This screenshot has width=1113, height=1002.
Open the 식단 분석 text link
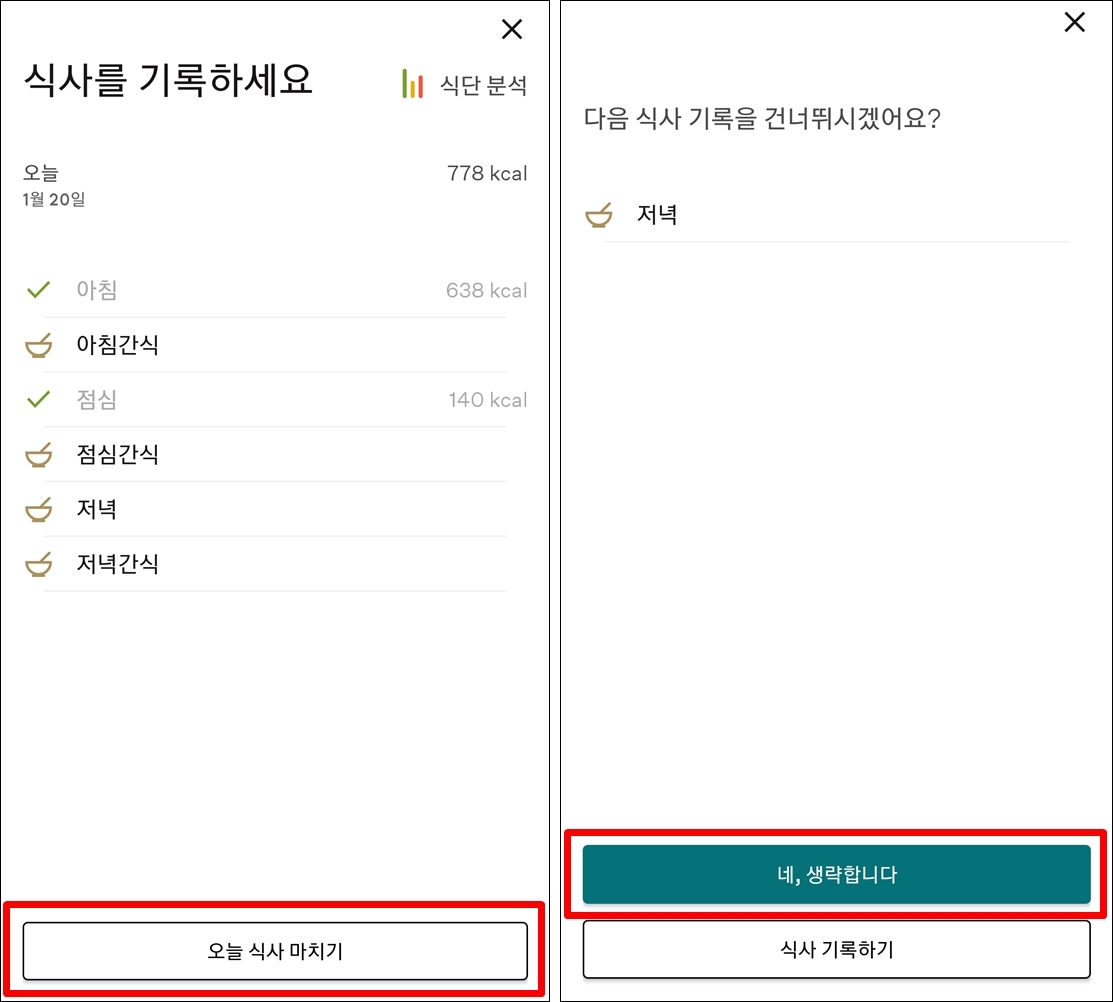[x=483, y=85]
